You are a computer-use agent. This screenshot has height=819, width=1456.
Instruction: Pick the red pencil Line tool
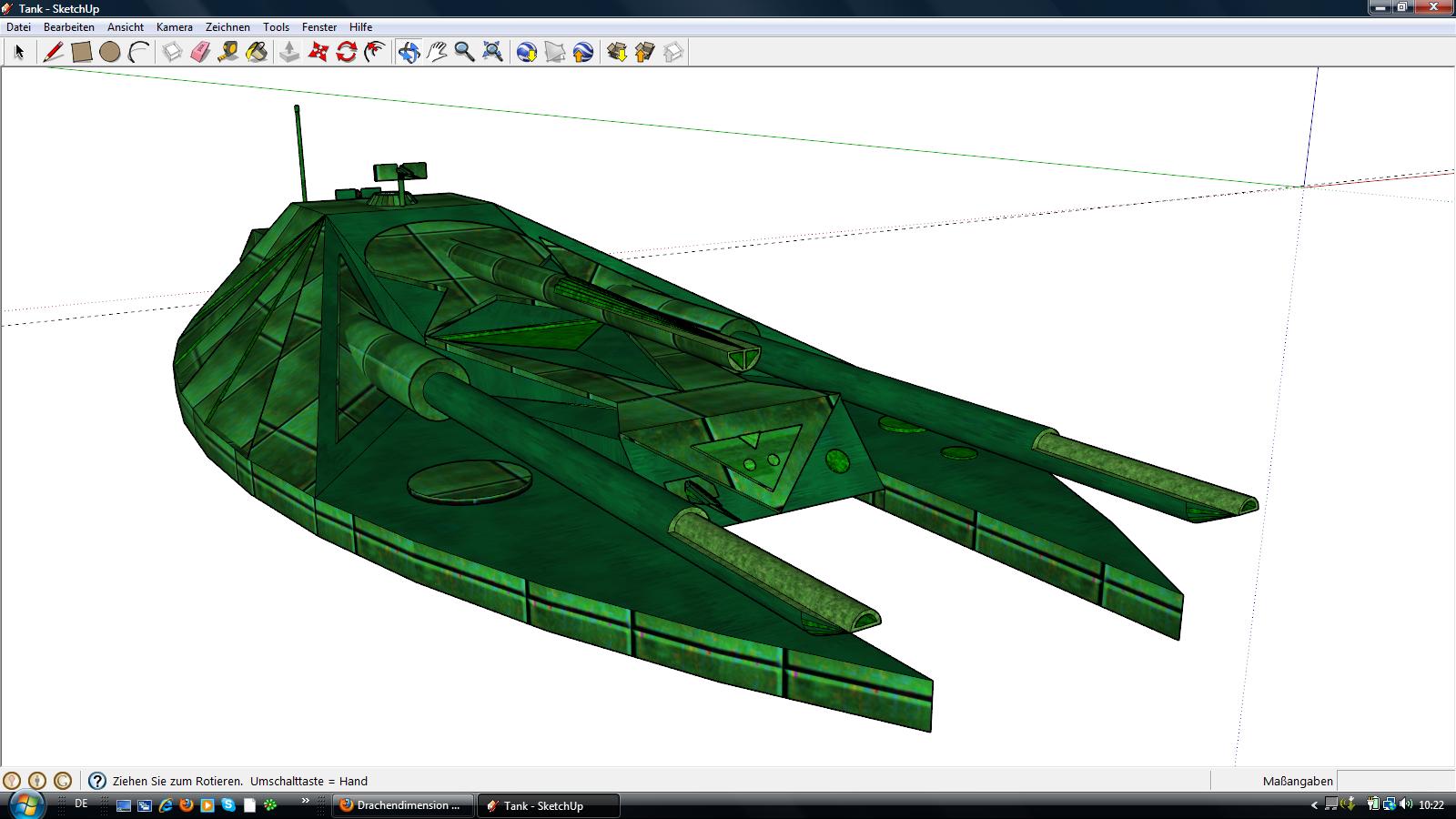pyautogui.click(x=54, y=52)
